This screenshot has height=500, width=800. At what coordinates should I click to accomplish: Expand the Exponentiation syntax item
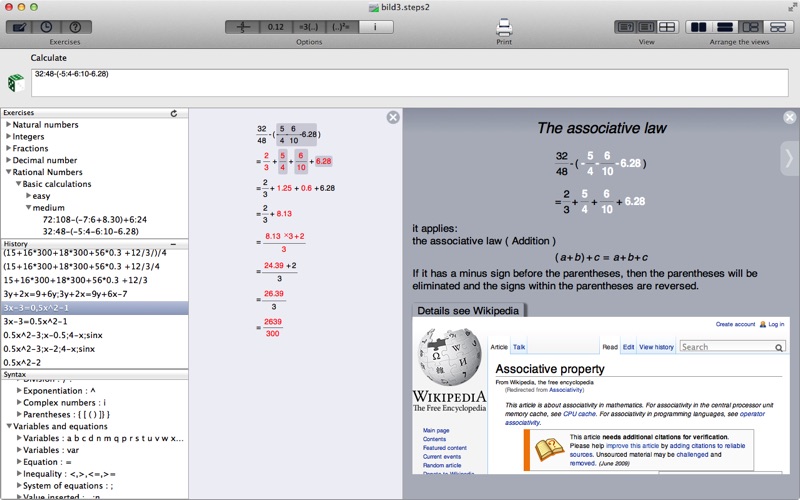click(x=19, y=390)
